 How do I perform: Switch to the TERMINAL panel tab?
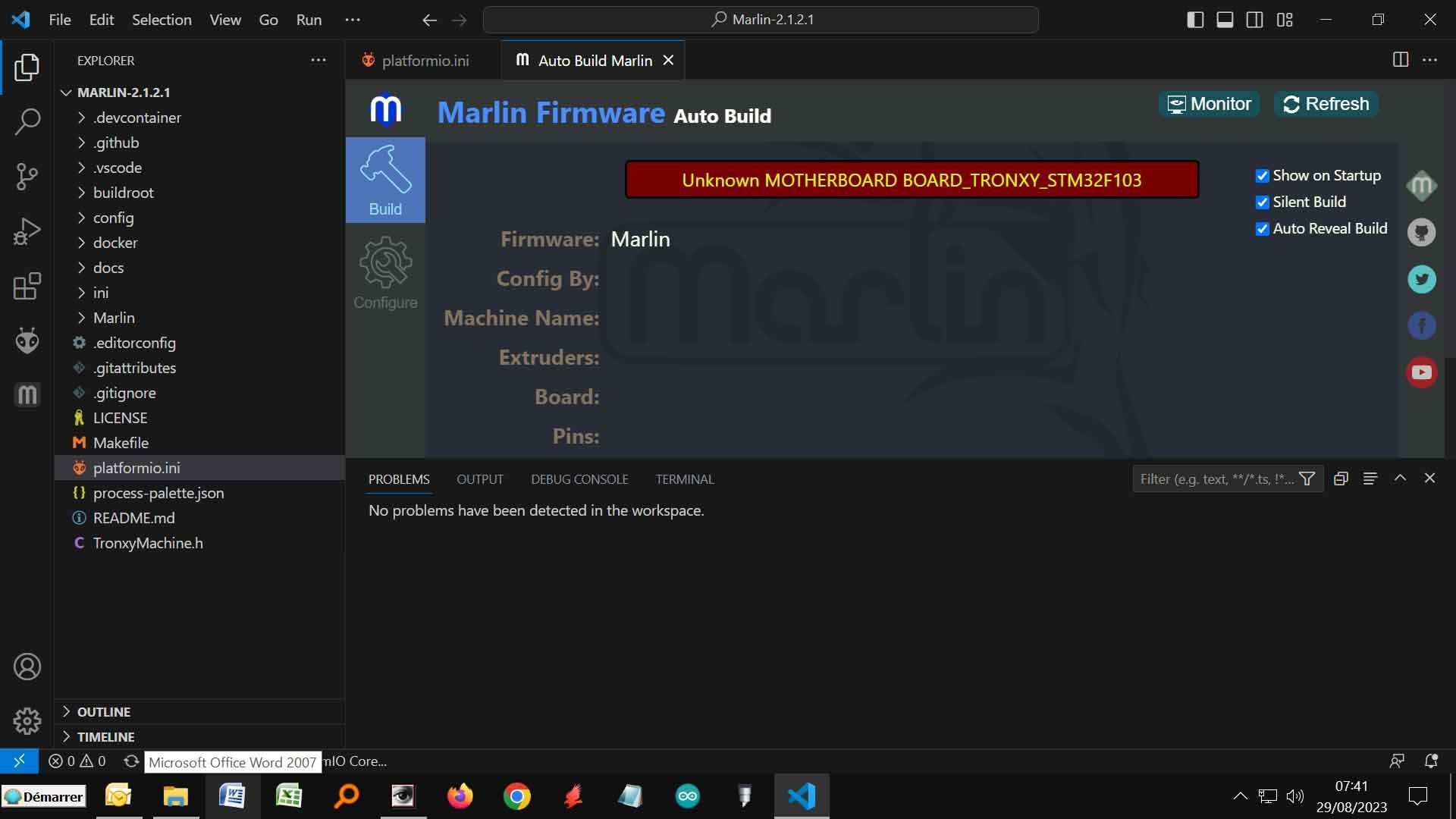click(685, 479)
